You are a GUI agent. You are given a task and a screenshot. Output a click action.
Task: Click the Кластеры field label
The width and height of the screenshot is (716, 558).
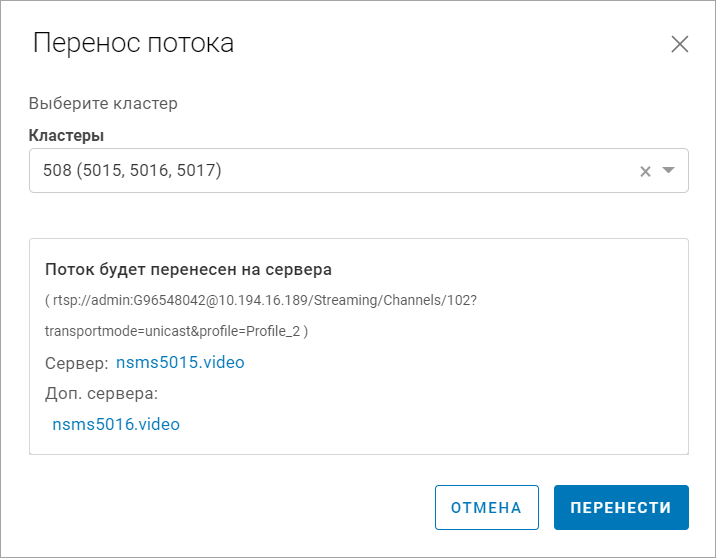67,136
